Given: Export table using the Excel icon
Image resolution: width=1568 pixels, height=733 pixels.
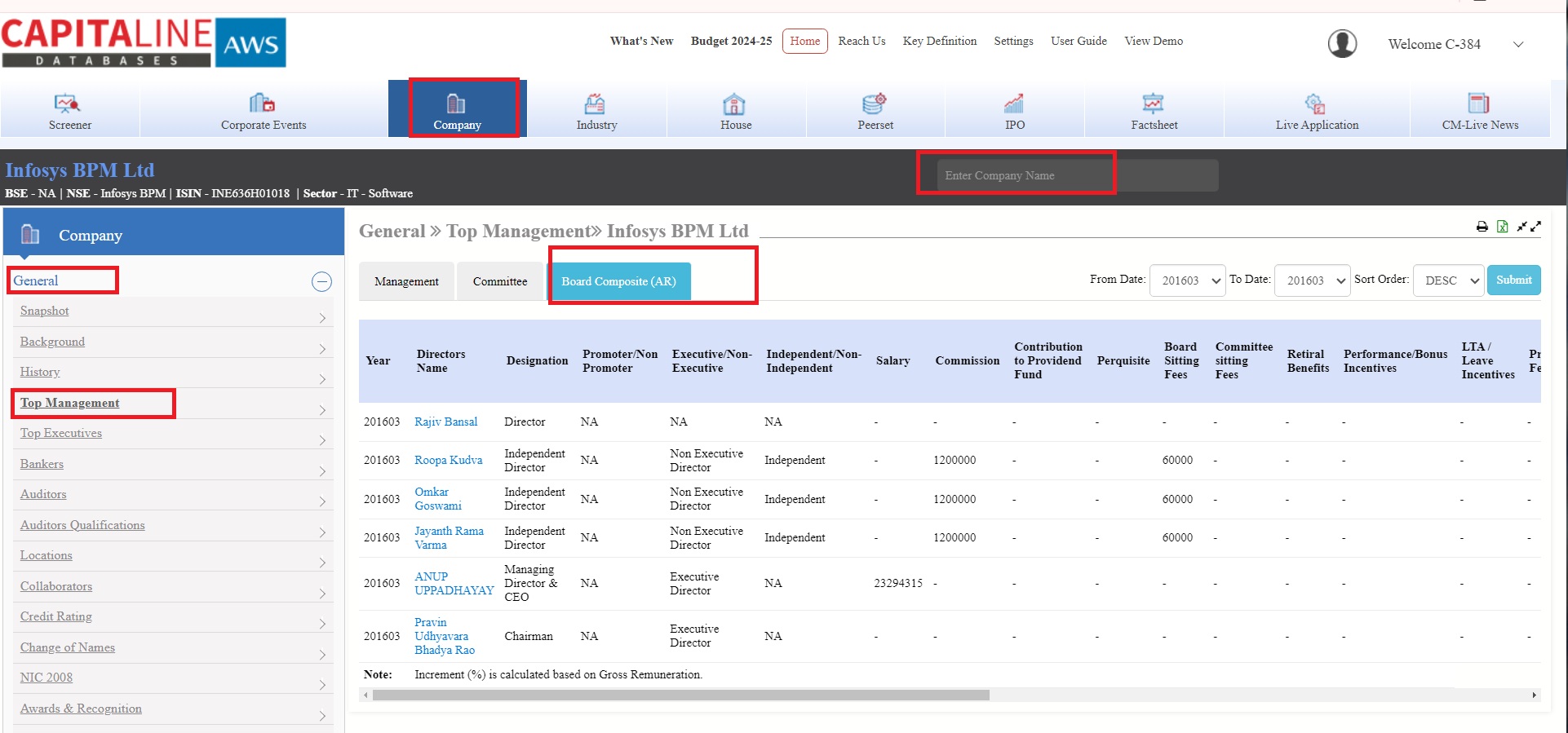Looking at the screenshot, I should (x=1502, y=227).
